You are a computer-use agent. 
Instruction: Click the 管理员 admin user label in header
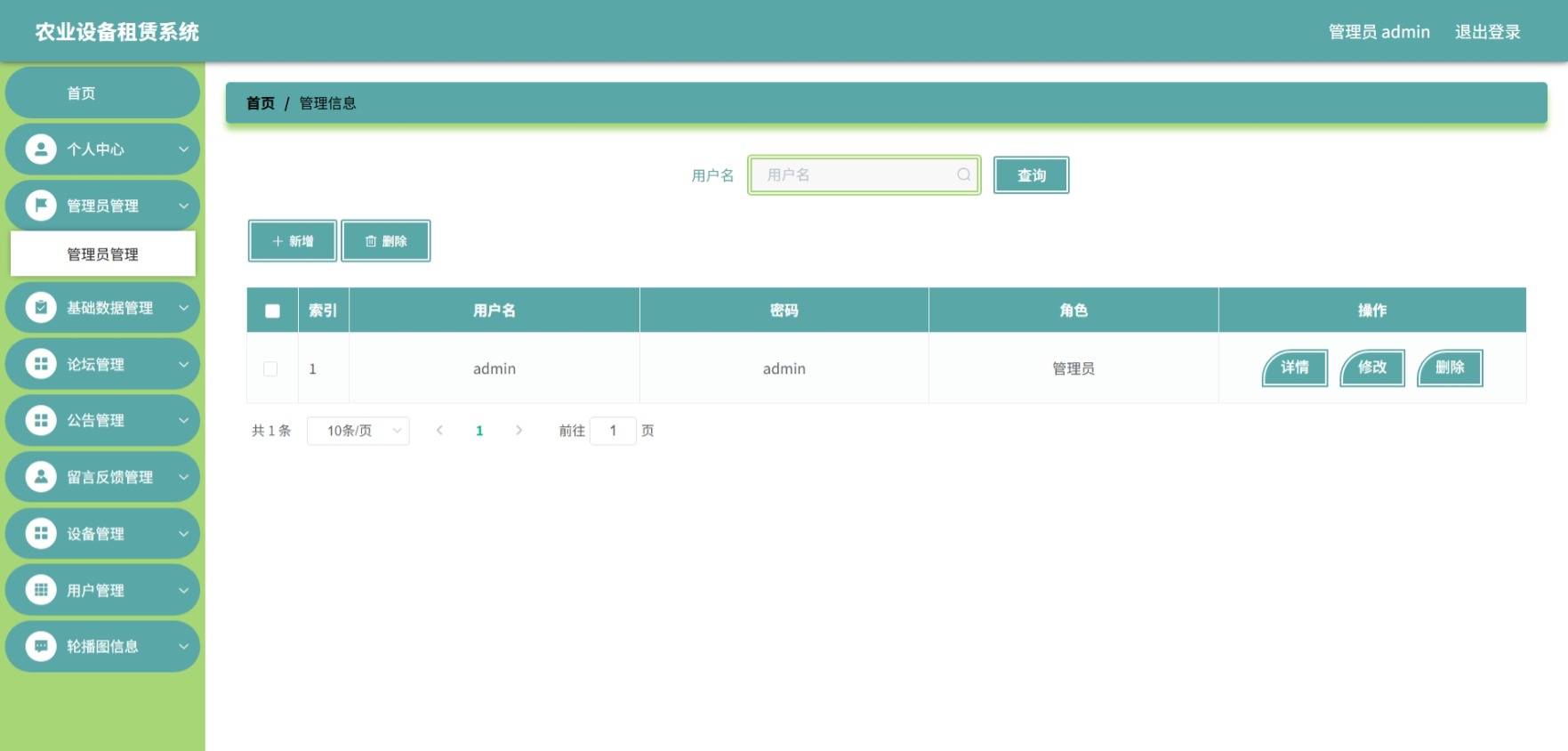click(1379, 32)
